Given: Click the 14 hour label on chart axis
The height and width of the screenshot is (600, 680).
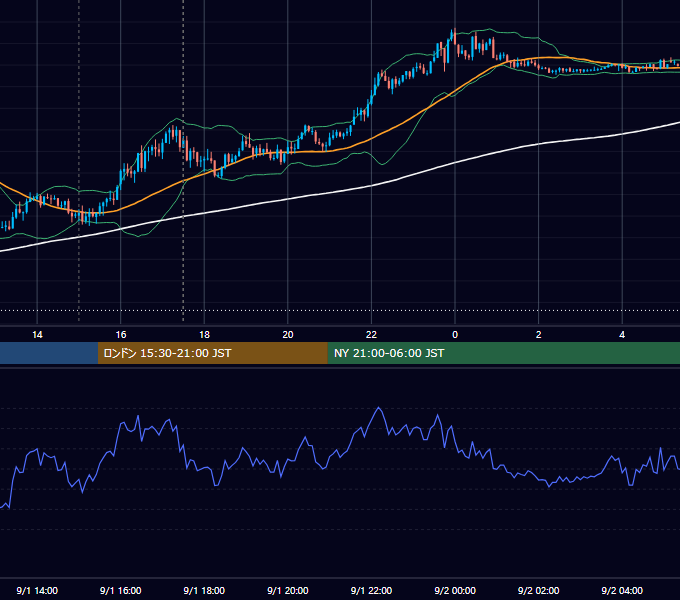Looking at the screenshot, I should click(37, 335).
